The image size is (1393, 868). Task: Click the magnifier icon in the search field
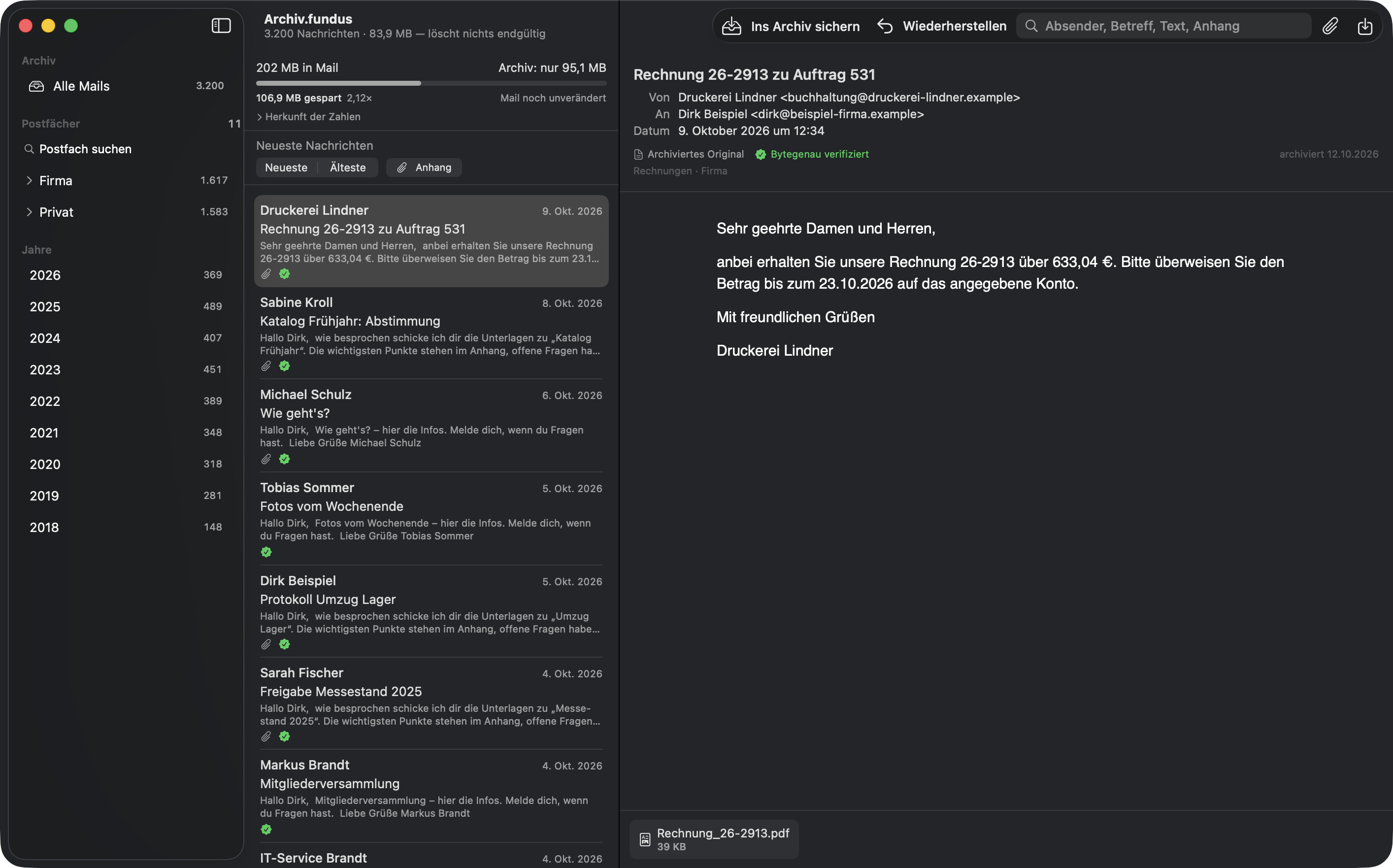coord(1031,26)
